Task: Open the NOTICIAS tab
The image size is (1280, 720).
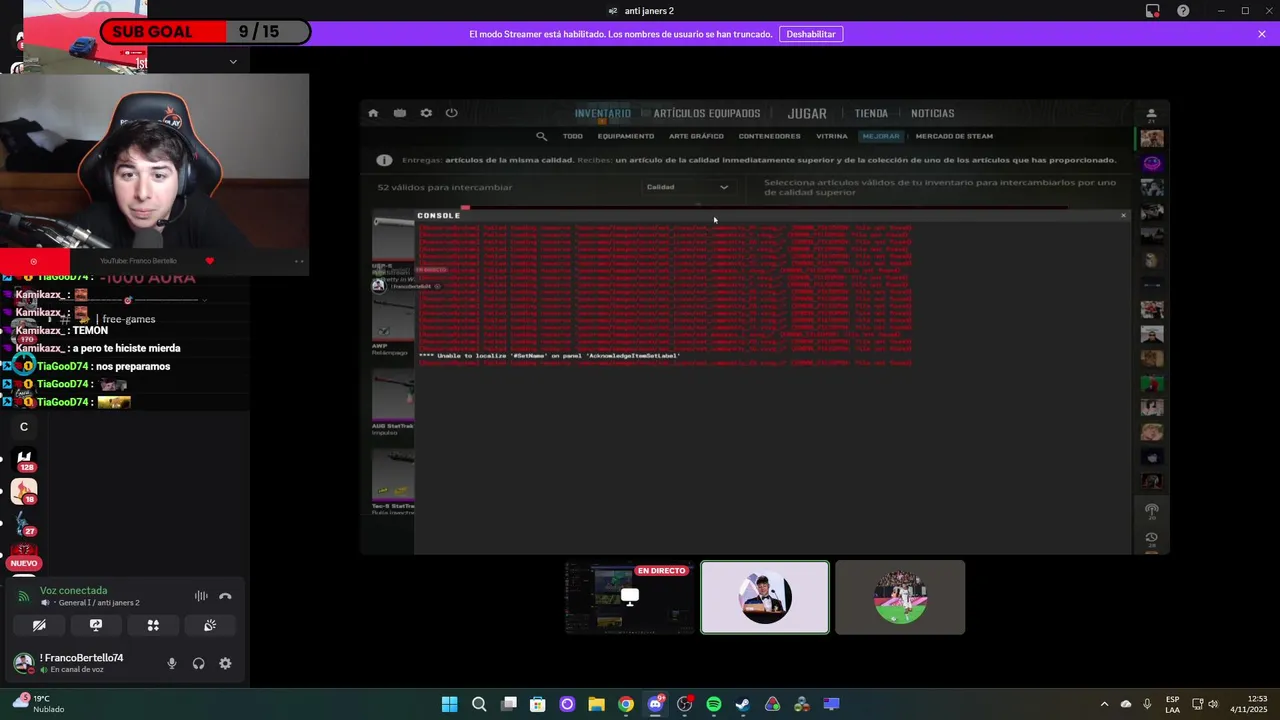Action: [933, 113]
